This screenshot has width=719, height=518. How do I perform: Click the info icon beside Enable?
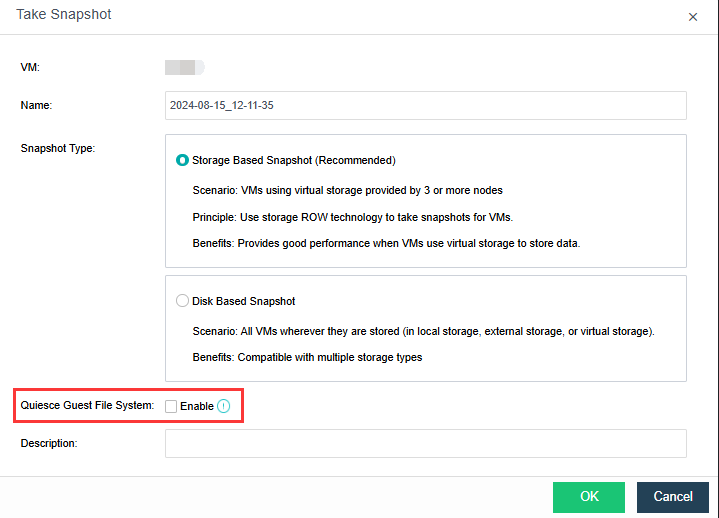tap(224, 406)
